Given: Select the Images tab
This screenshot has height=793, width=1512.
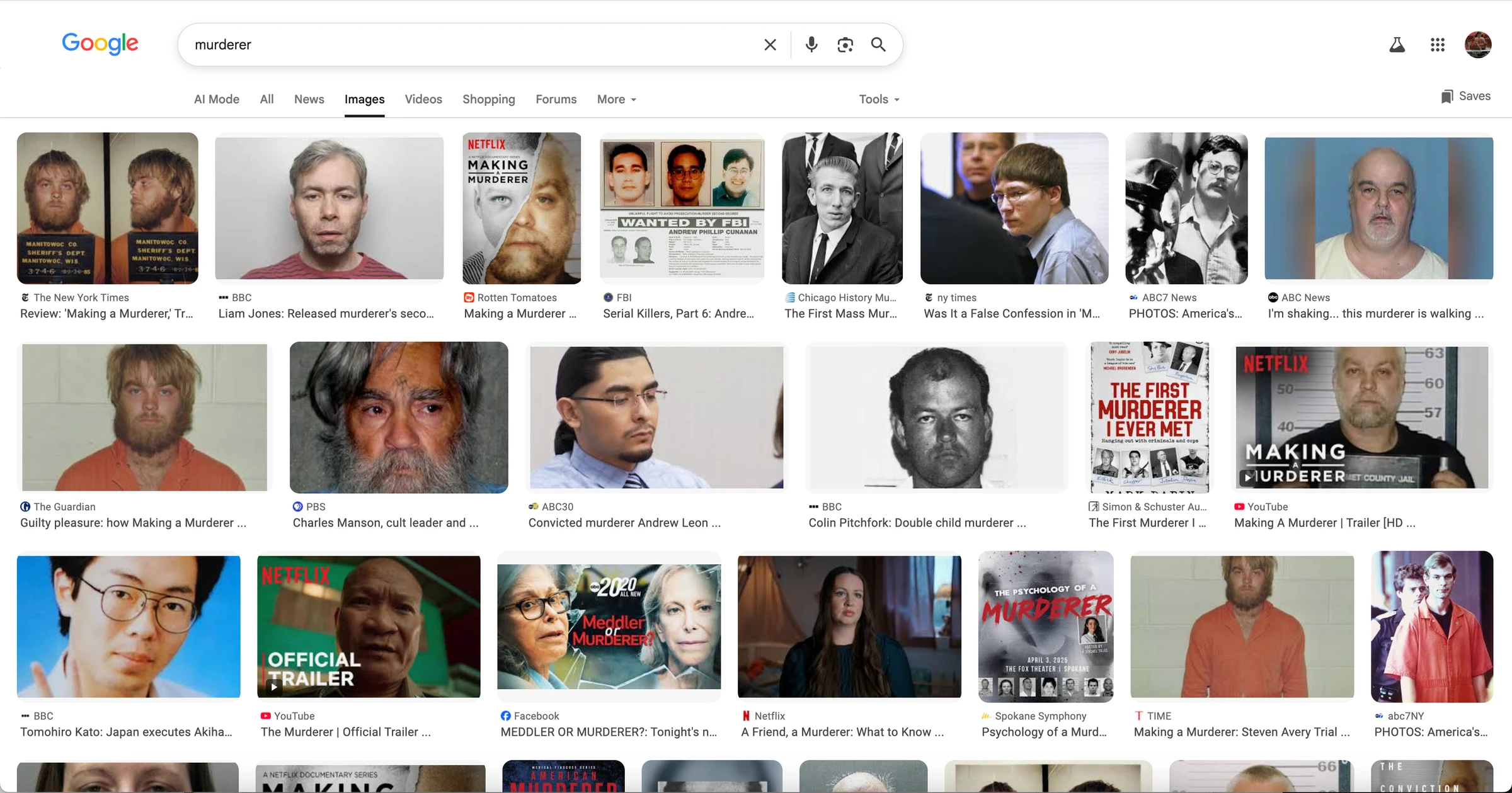Looking at the screenshot, I should [364, 100].
